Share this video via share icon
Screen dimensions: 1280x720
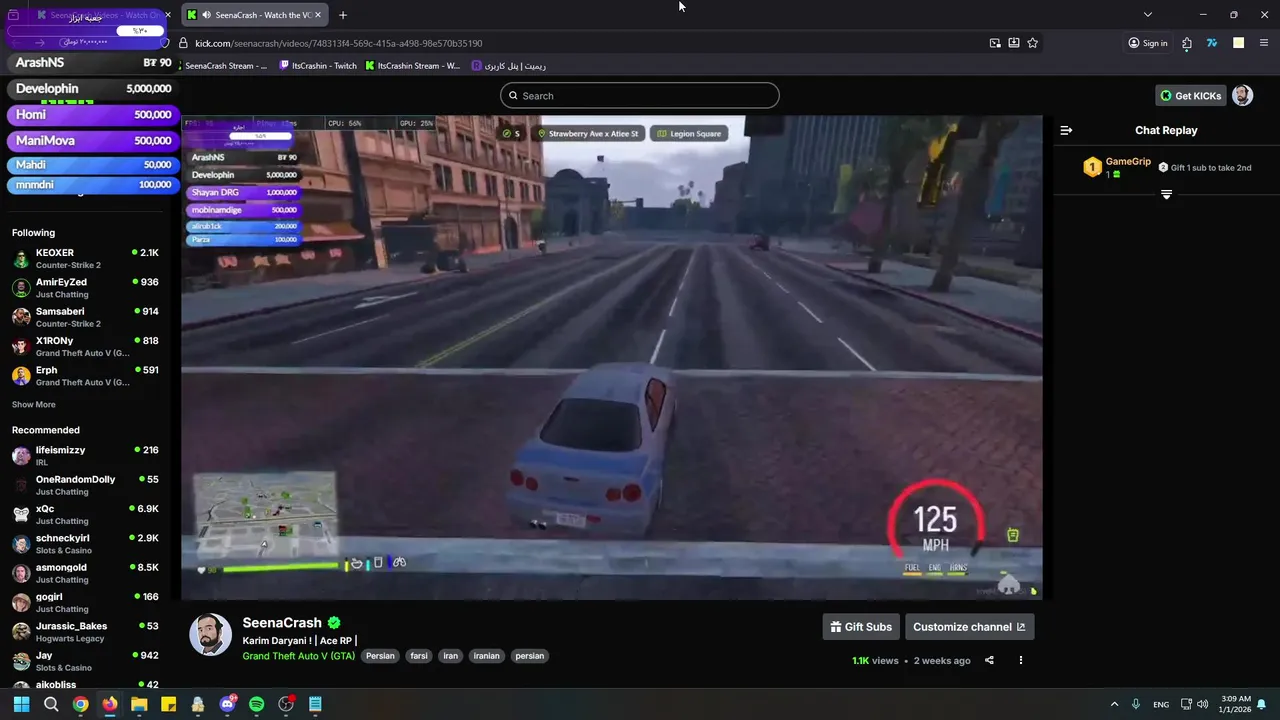pos(989,660)
